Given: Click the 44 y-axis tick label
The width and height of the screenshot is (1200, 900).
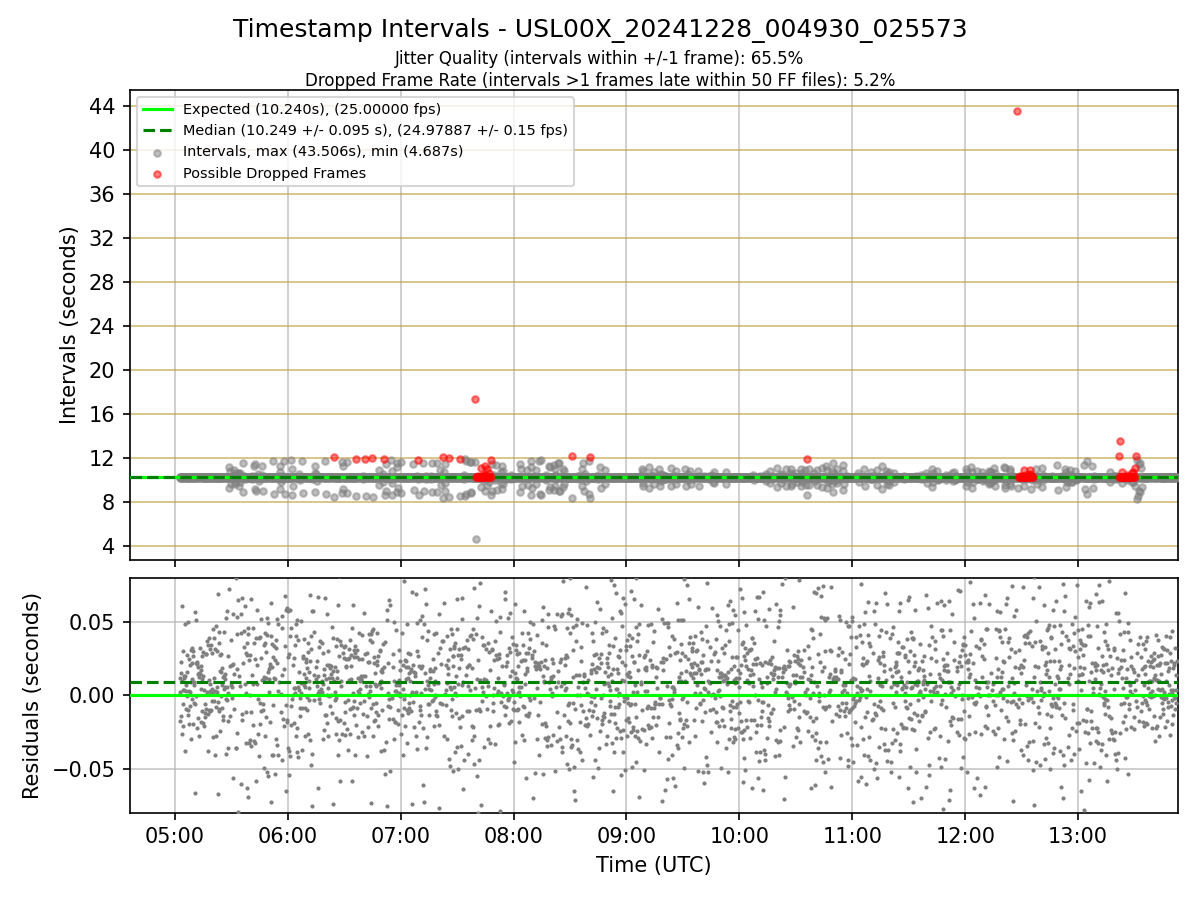Looking at the screenshot, I should (104, 106).
